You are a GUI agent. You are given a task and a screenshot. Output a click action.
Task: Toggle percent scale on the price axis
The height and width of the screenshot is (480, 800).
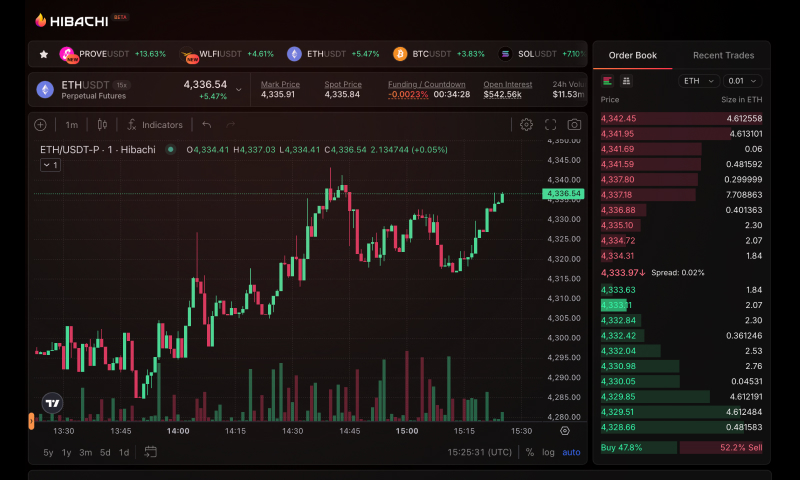click(x=530, y=452)
